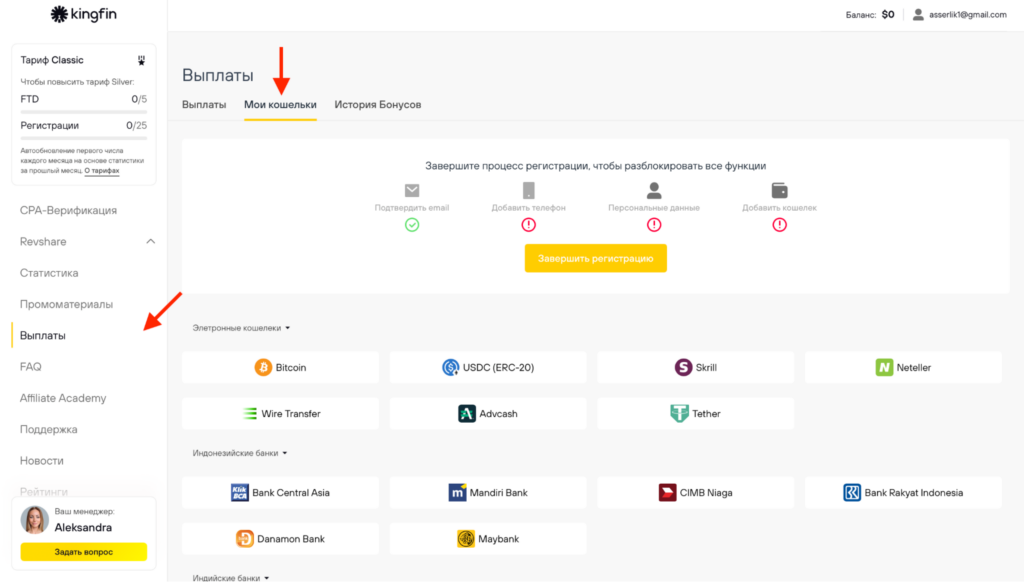Click the user profile avatar icon

coord(918,14)
